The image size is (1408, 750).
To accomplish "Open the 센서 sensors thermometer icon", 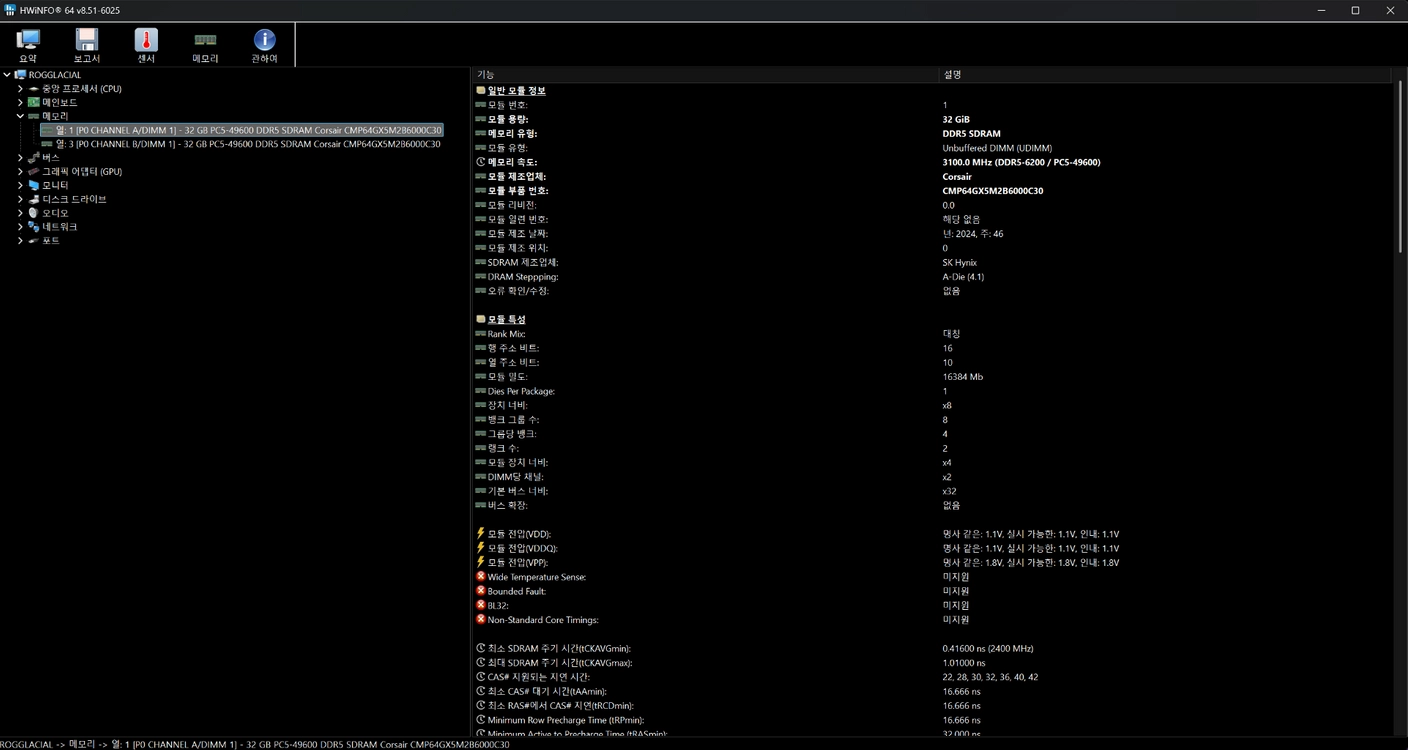I will 146,40.
